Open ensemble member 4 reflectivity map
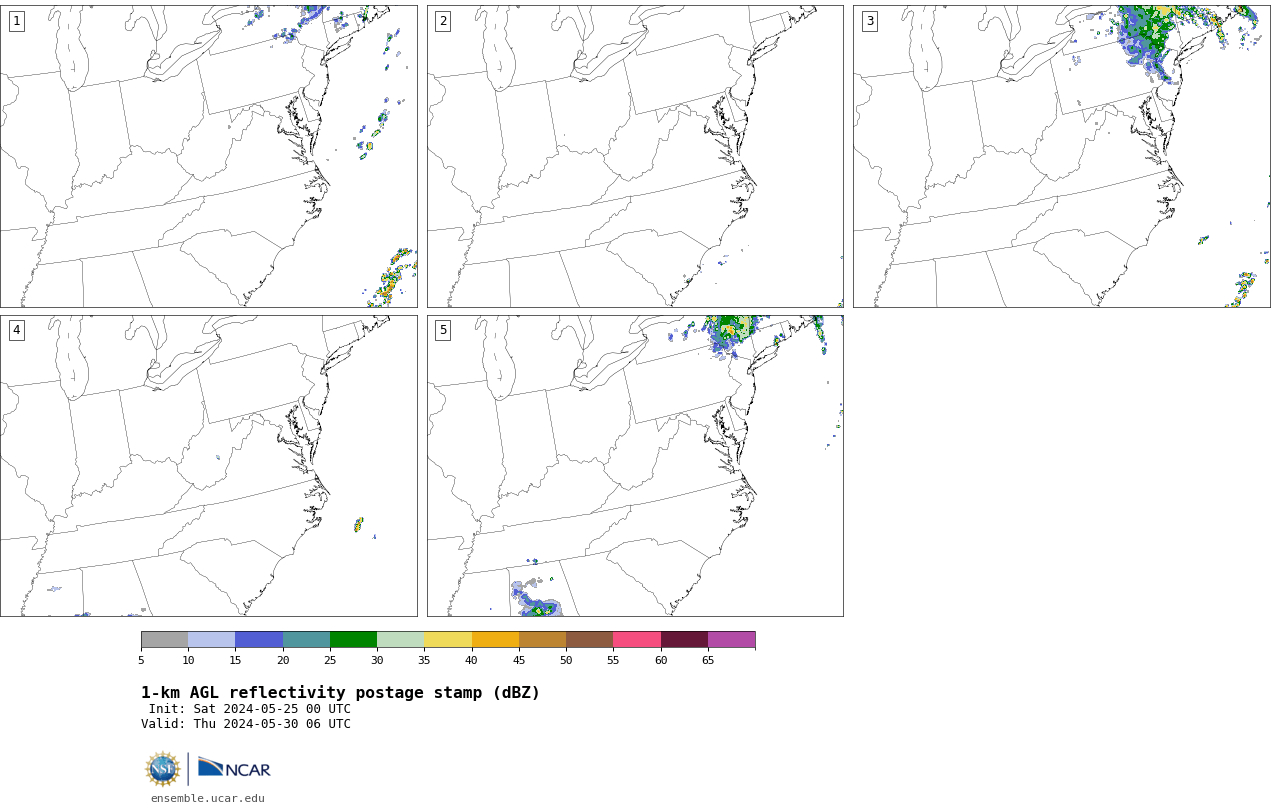The height and width of the screenshot is (809, 1280). [x=208, y=466]
